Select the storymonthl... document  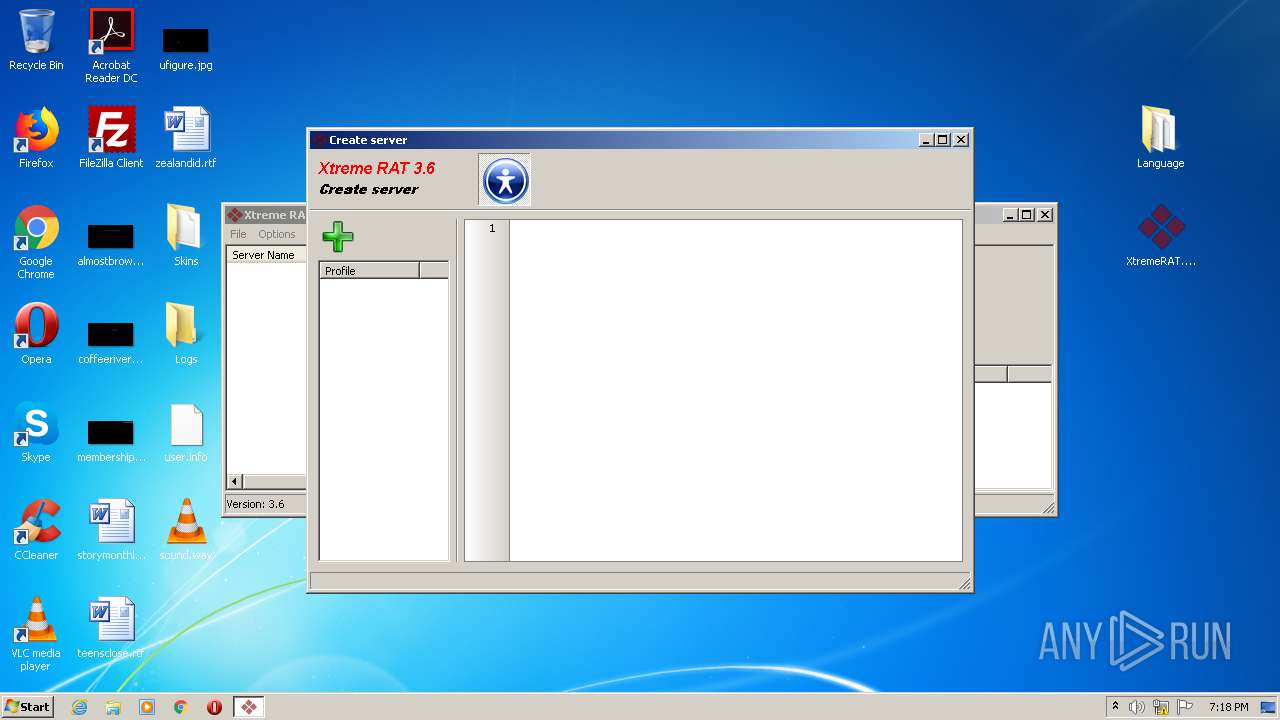click(111, 531)
